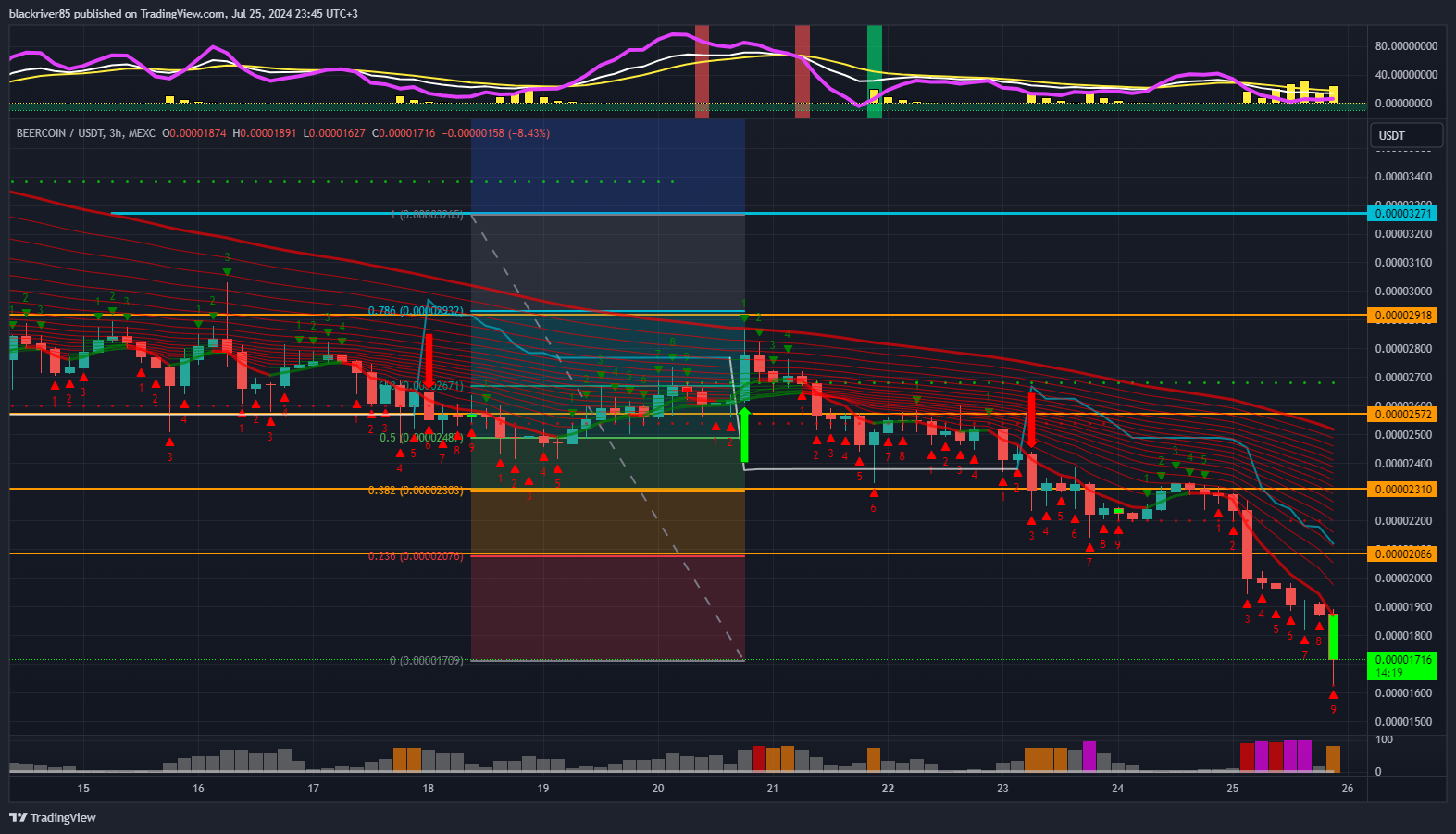Click the Fibonacci 0.5 (0.00002487) label

[421, 438]
